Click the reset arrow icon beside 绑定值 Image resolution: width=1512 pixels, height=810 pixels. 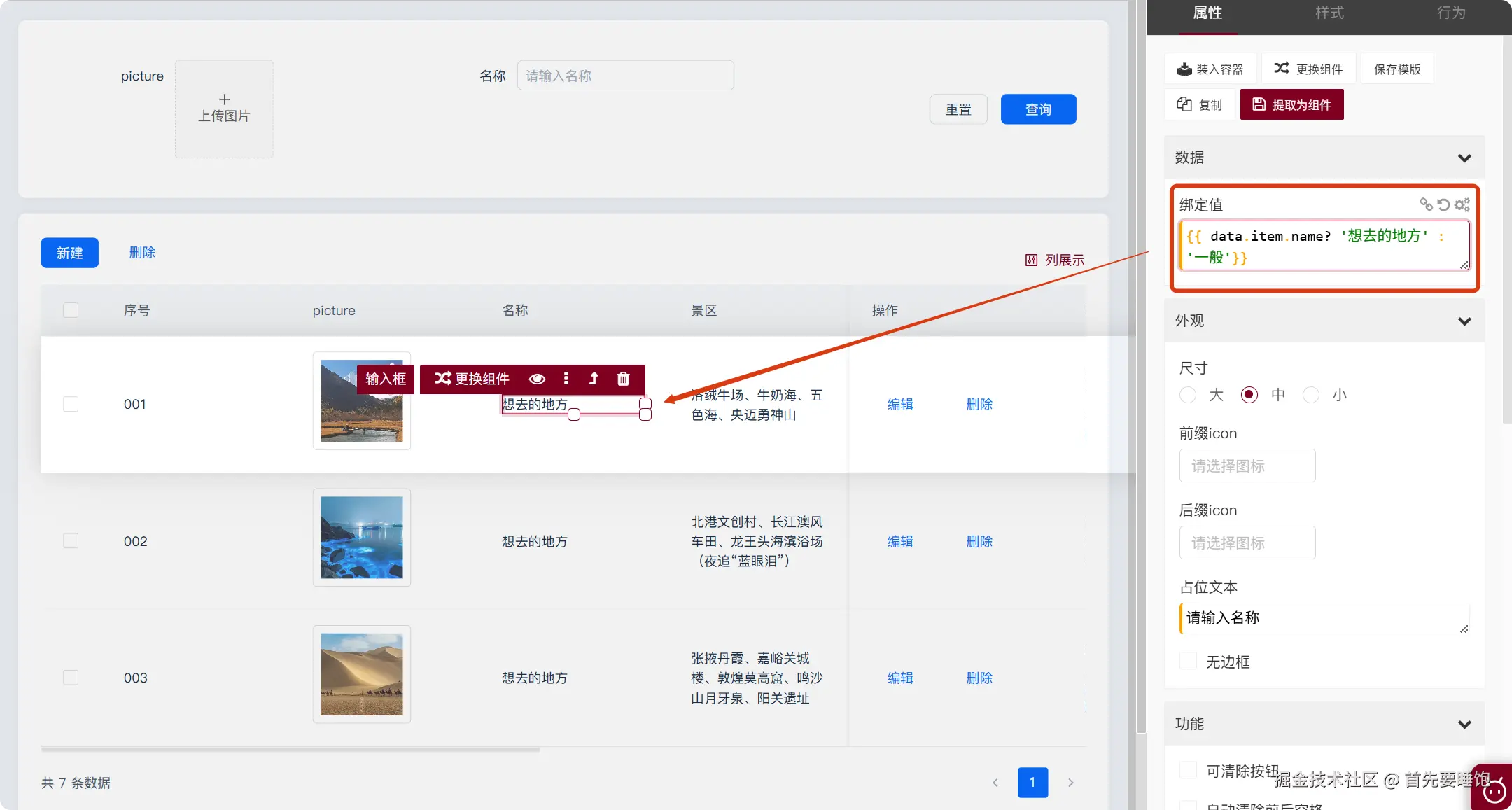[1443, 204]
